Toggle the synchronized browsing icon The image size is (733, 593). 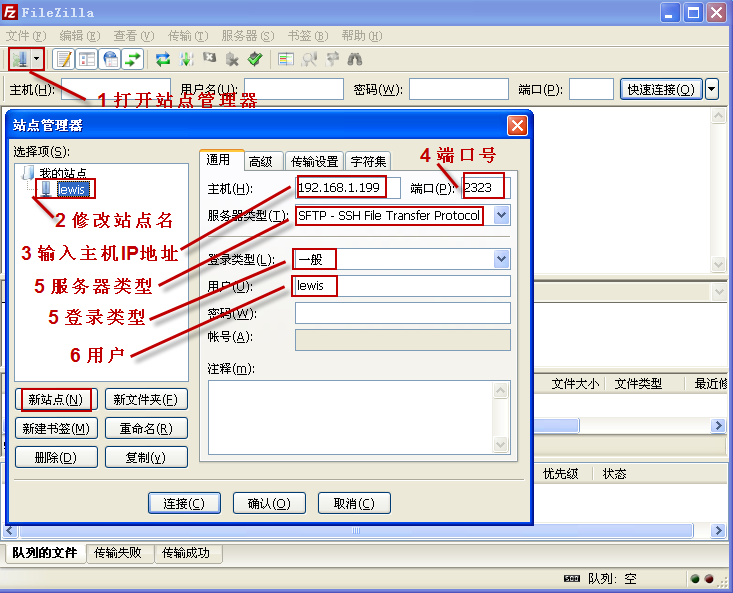[332, 59]
